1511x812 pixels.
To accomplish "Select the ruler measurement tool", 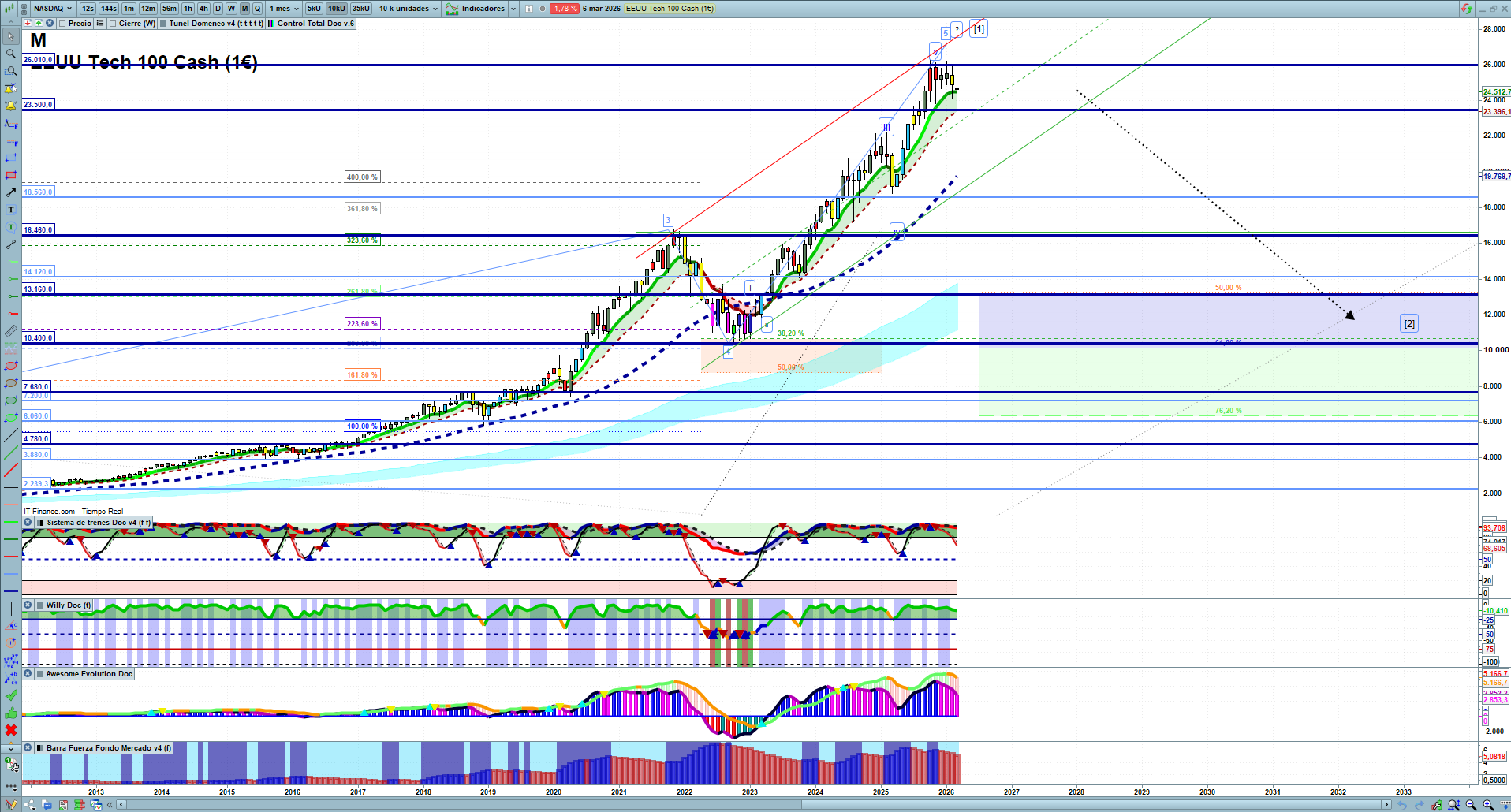I will [11, 331].
